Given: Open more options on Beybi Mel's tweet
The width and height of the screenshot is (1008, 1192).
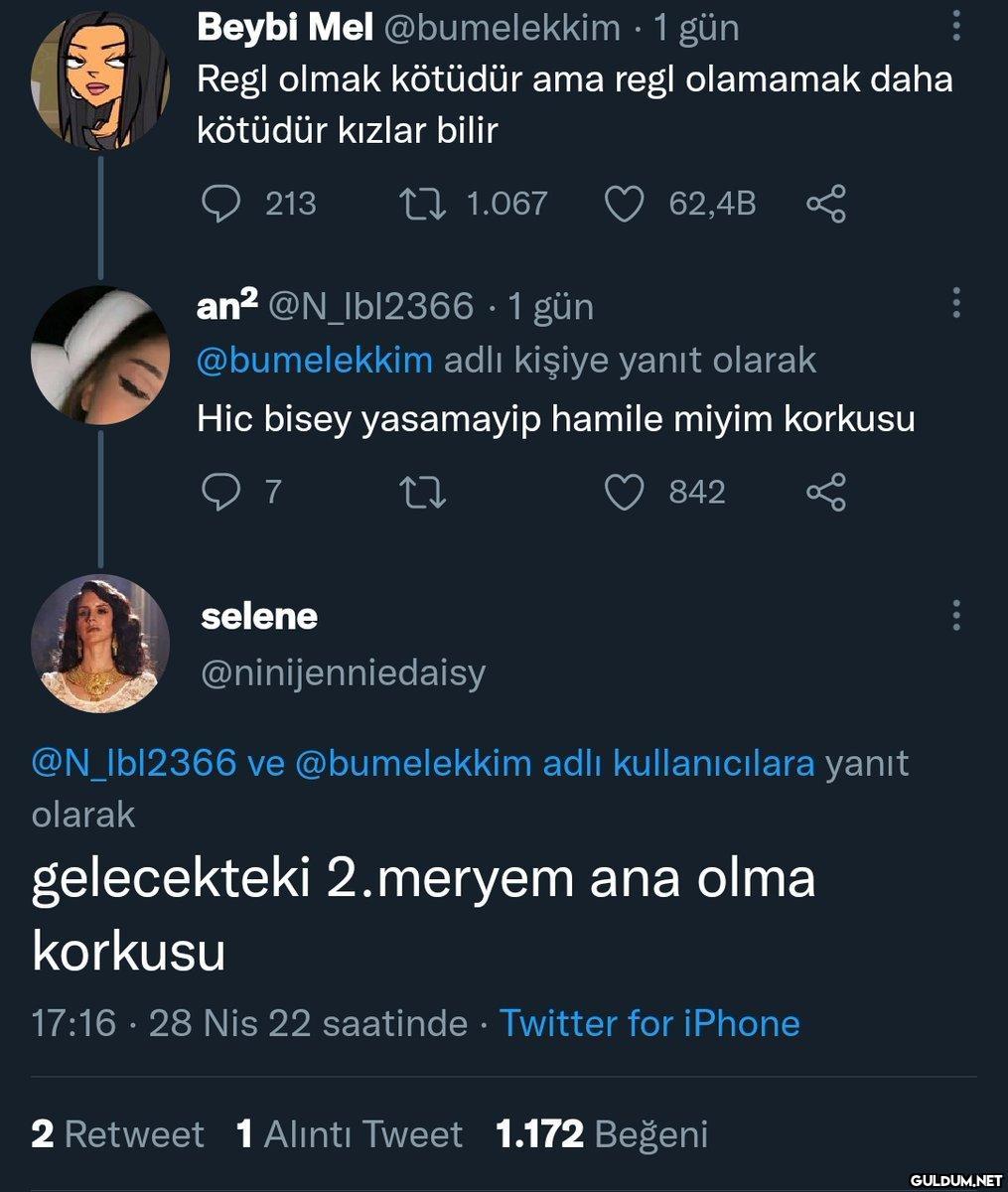Looking at the screenshot, I should point(955,26).
